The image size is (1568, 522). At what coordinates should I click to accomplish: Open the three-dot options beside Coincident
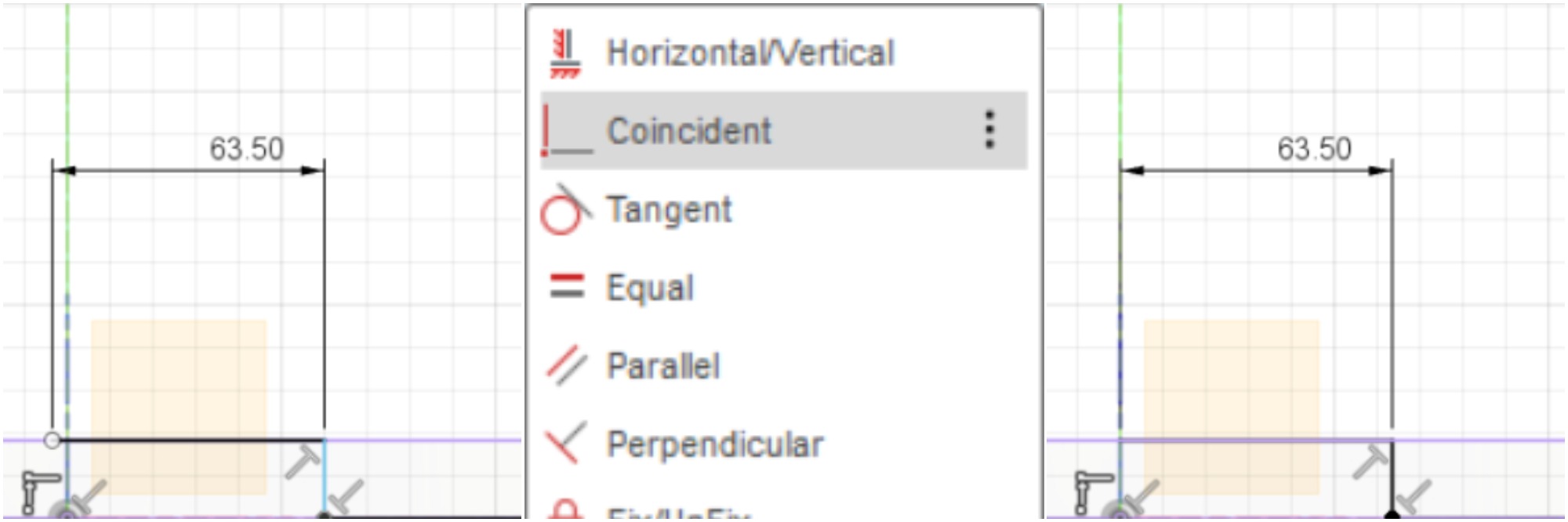(x=989, y=129)
